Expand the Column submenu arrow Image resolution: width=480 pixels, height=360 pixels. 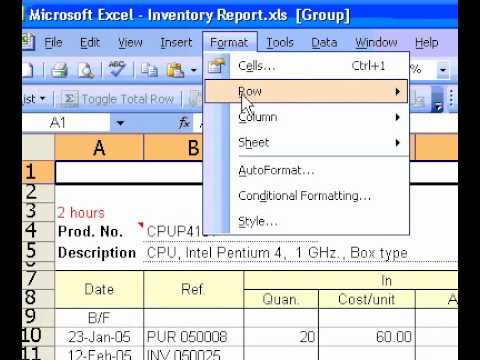(397, 117)
